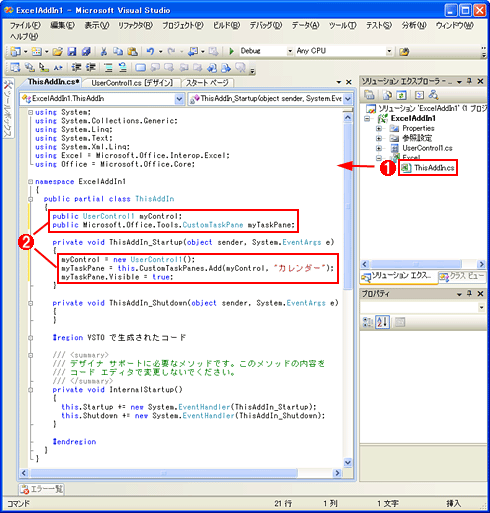The height and width of the screenshot is (513, 490).
Task: Toggle auto-hide pin on the Properties panel
Action: 469,293
